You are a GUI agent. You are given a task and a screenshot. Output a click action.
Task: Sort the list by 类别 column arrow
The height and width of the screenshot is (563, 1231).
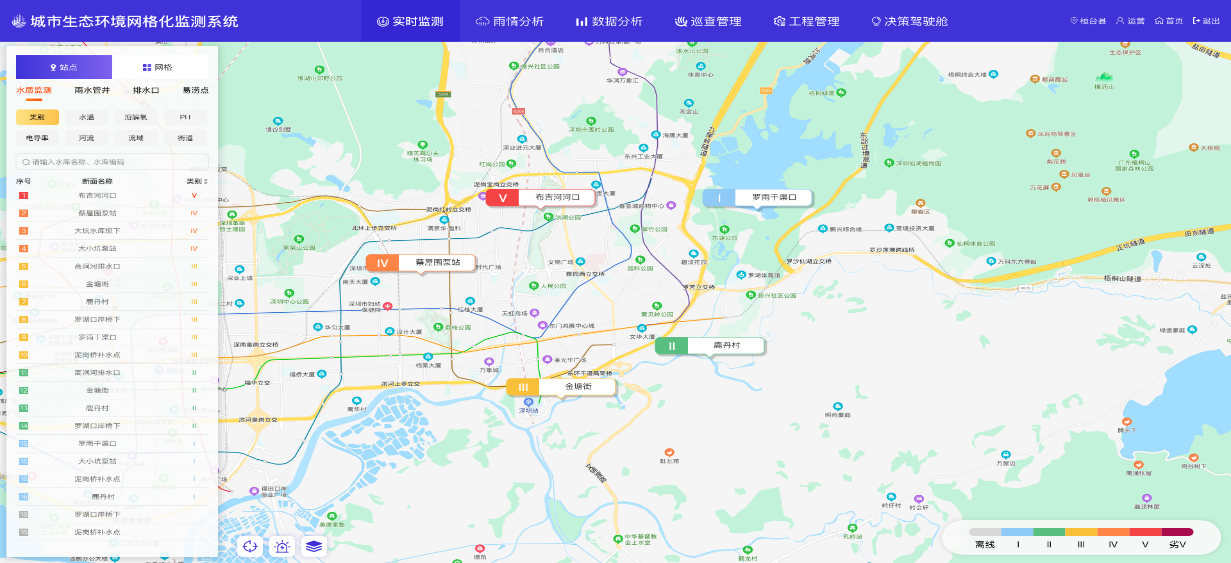[x=205, y=182]
